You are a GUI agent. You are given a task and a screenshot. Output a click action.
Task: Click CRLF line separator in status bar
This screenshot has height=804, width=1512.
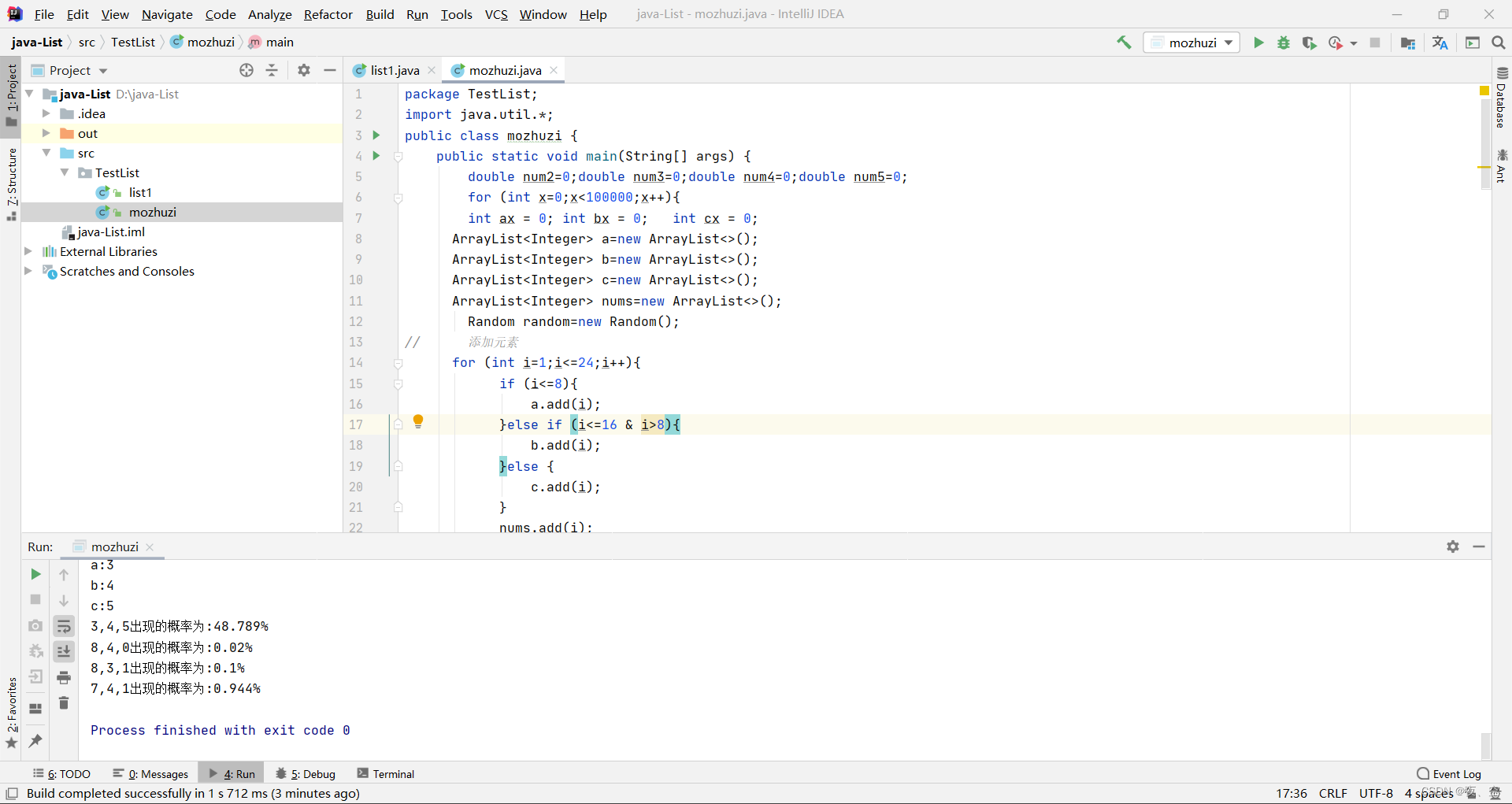coord(1333,793)
